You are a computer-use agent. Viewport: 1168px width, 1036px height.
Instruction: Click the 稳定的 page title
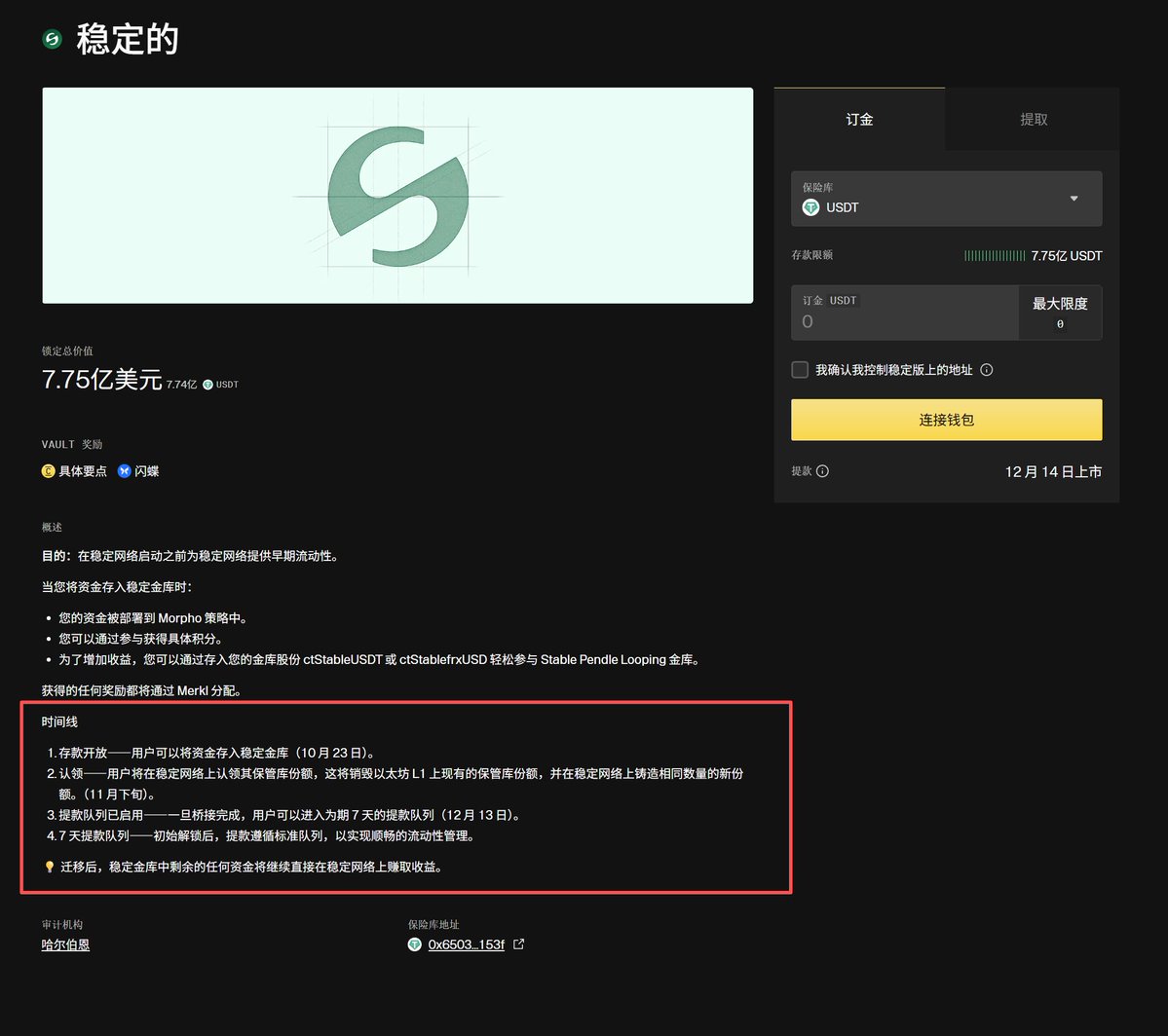point(128,39)
